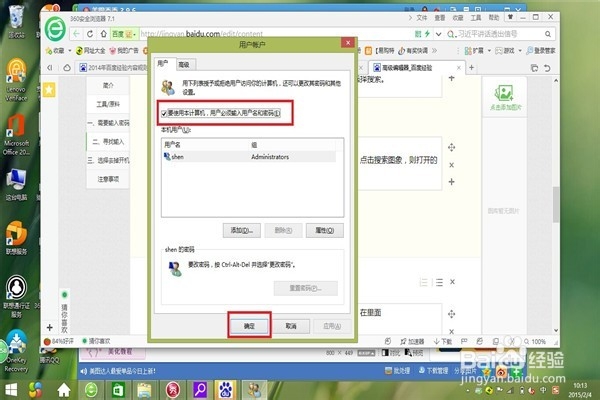Tick the 'users must enter name and password' checkbox
Viewport: 600px width, 400px height.
(164, 113)
